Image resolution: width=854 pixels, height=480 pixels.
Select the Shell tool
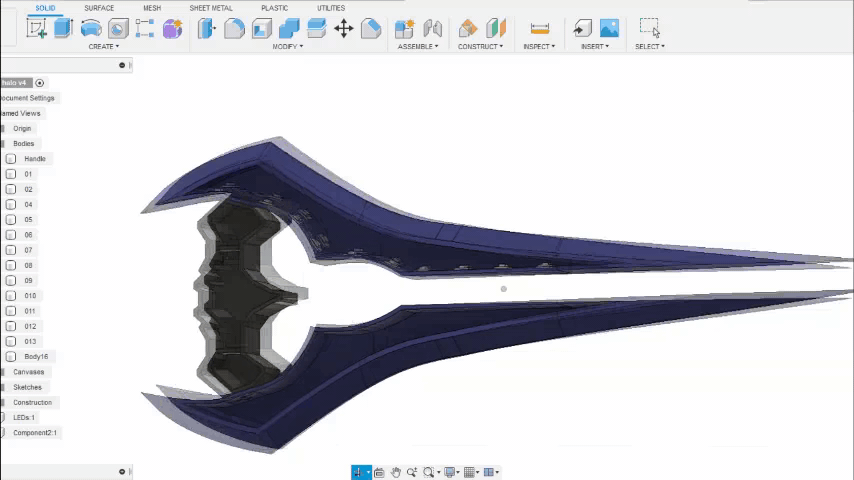261,28
